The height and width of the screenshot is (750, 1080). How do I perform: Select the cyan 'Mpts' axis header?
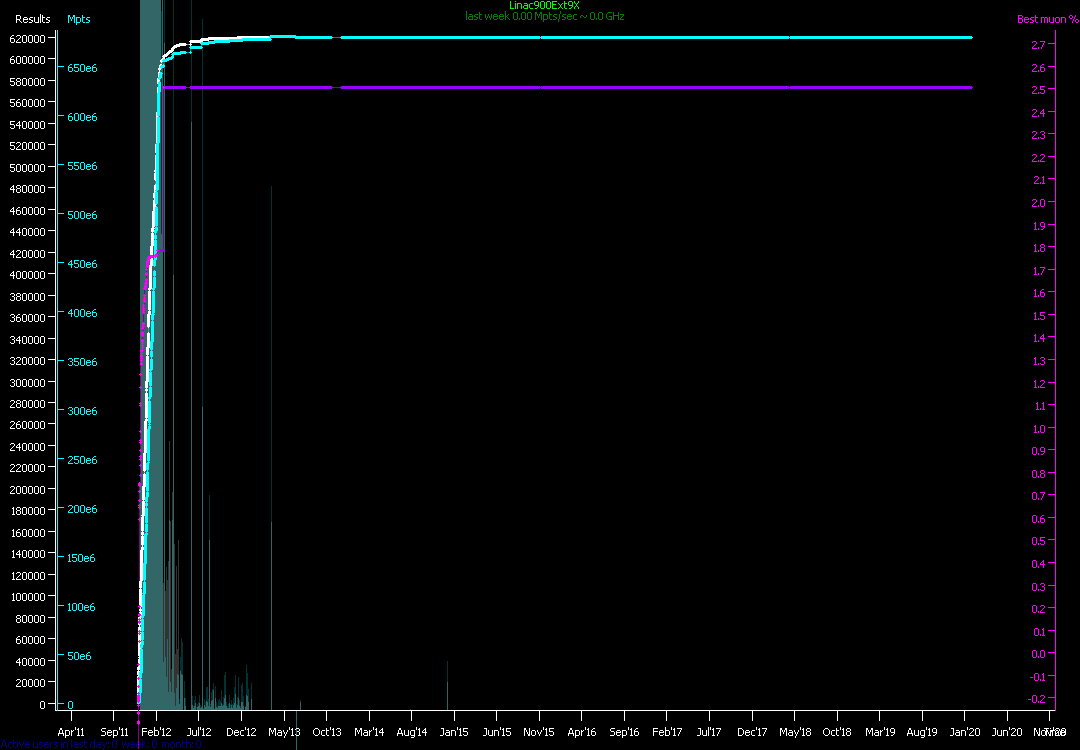click(x=78, y=19)
